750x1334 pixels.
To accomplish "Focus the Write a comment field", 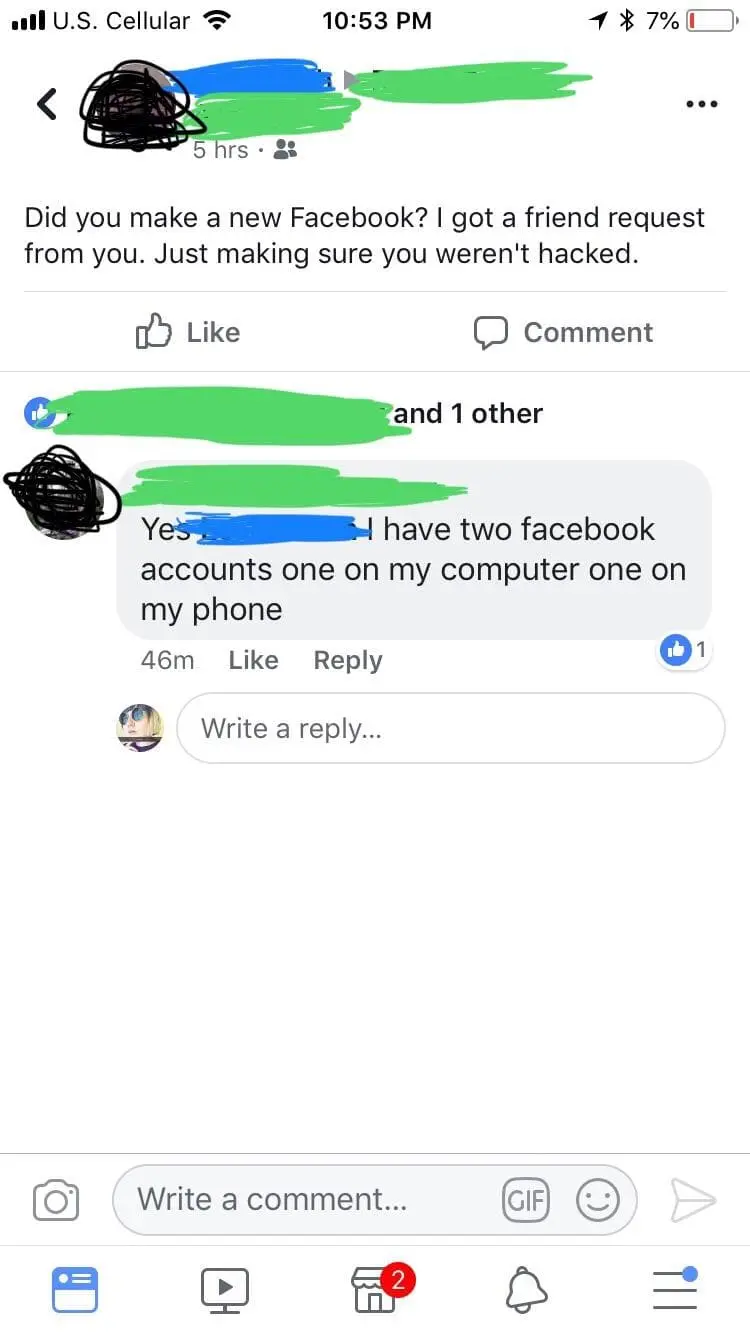I will 374,1199.
